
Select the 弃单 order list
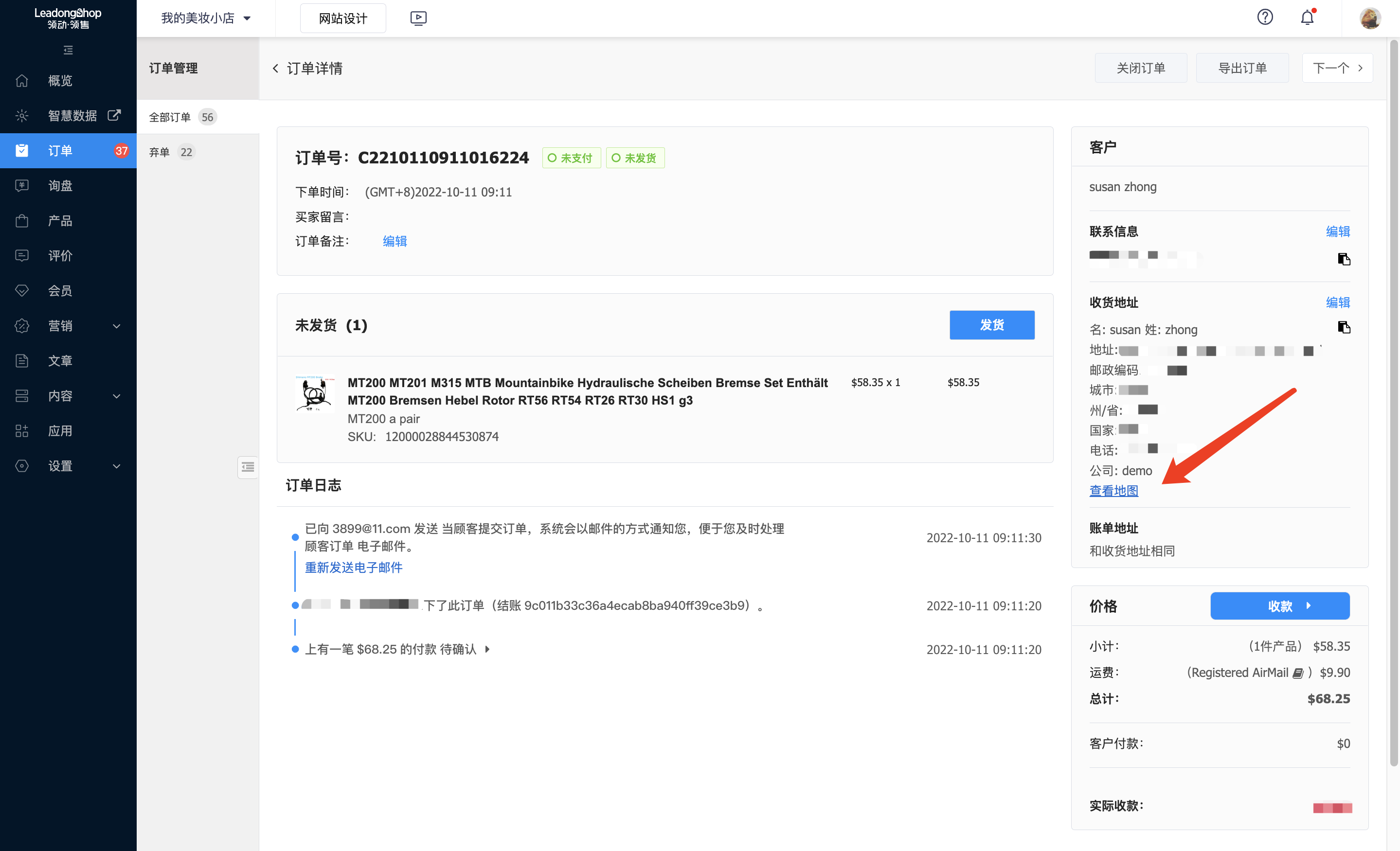point(160,152)
